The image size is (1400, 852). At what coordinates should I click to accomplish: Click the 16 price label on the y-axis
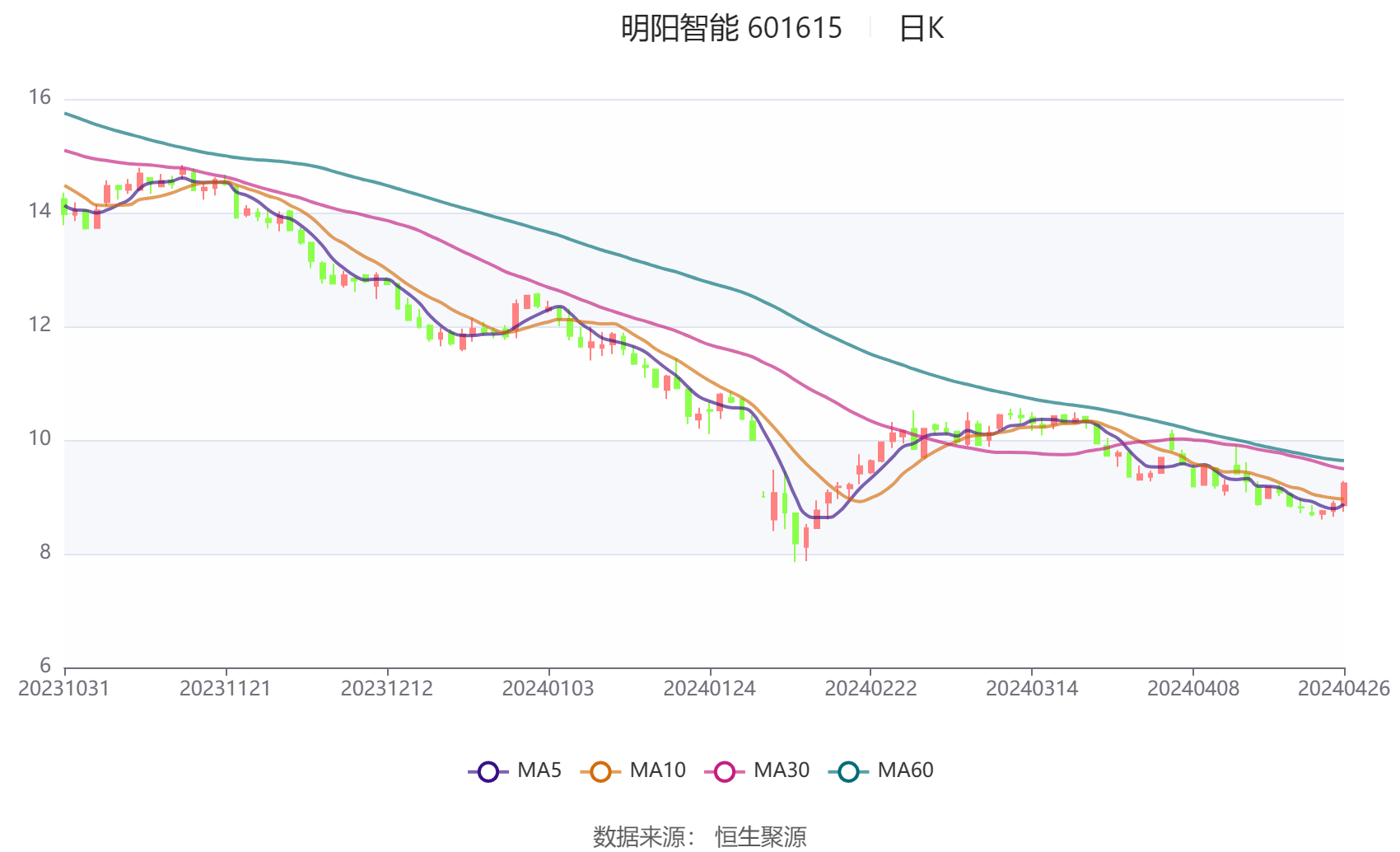point(40,98)
